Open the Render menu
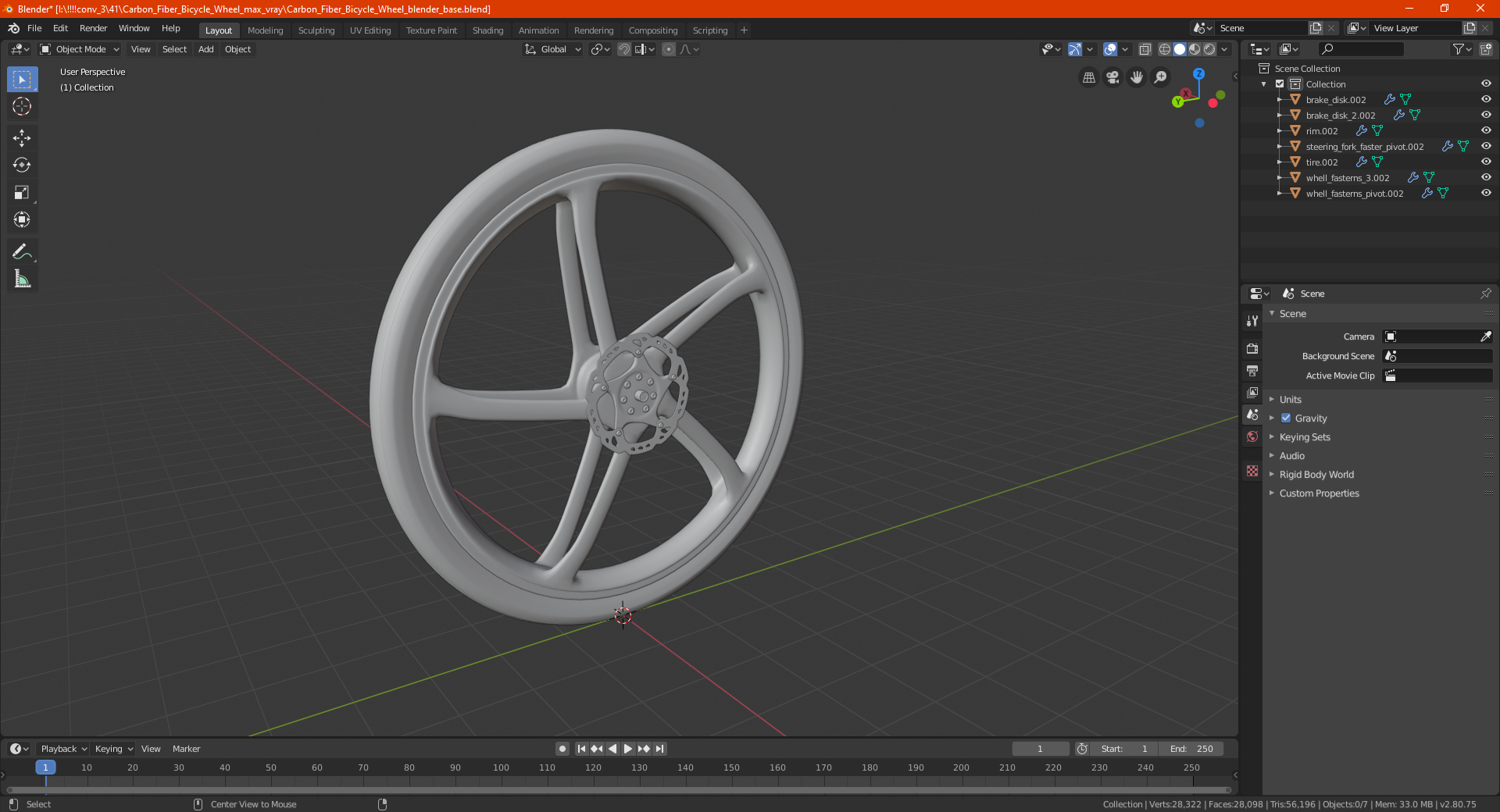The image size is (1500, 812). tap(93, 28)
